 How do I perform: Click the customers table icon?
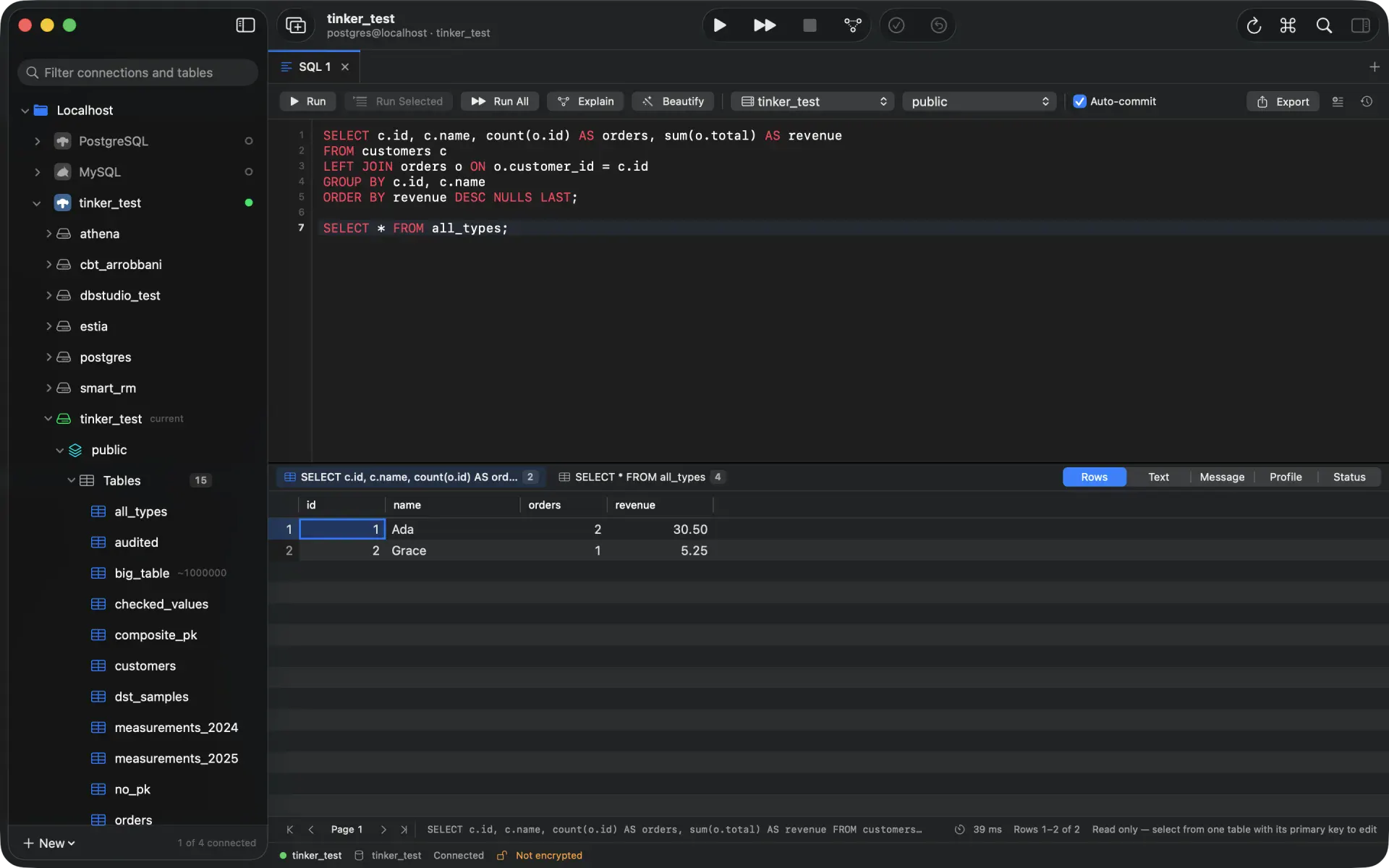[x=98, y=665]
